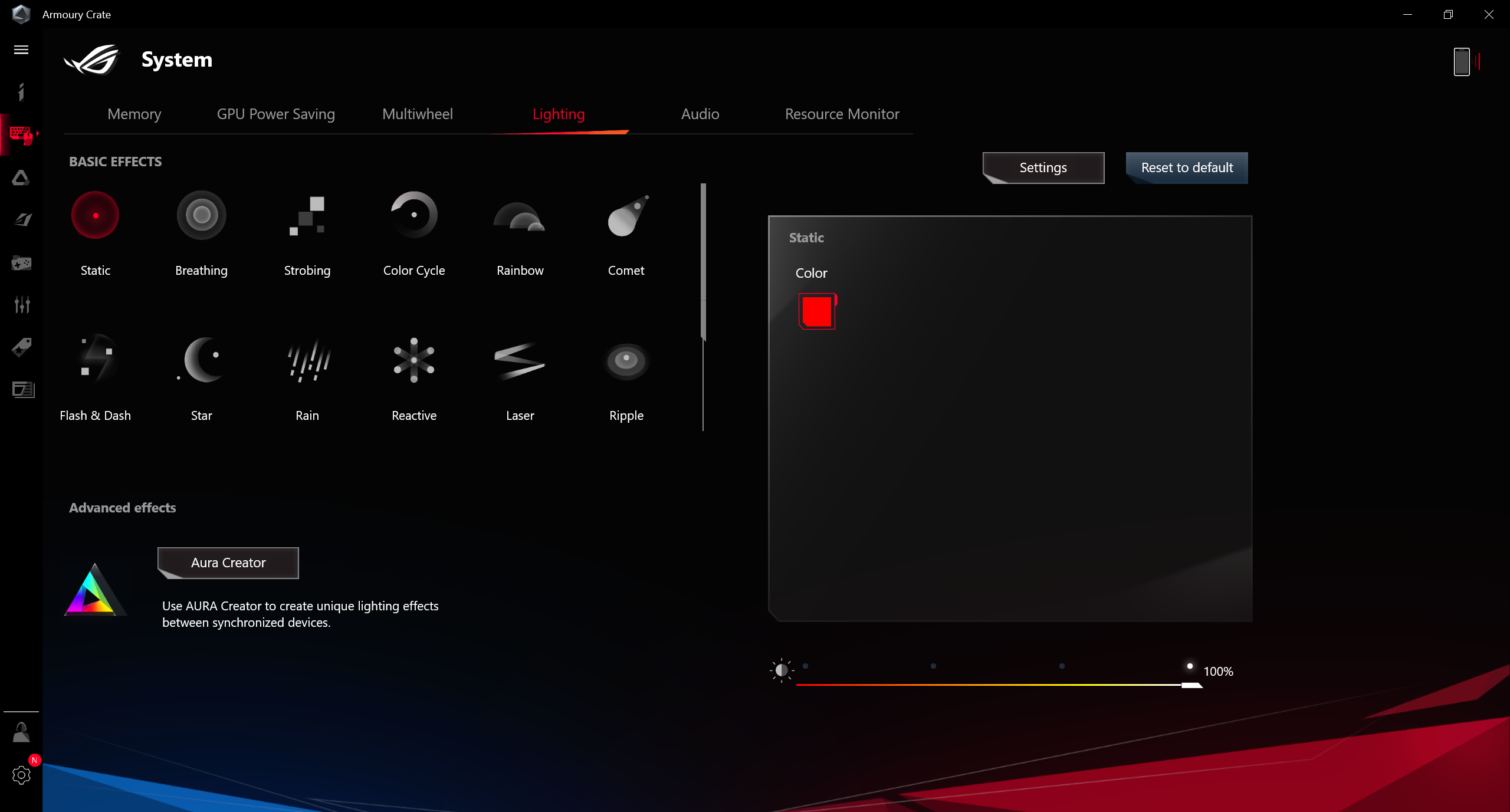The image size is (1510, 812).
Task: Open Game Library controller folder icon
Action: pyautogui.click(x=22, y=262)
